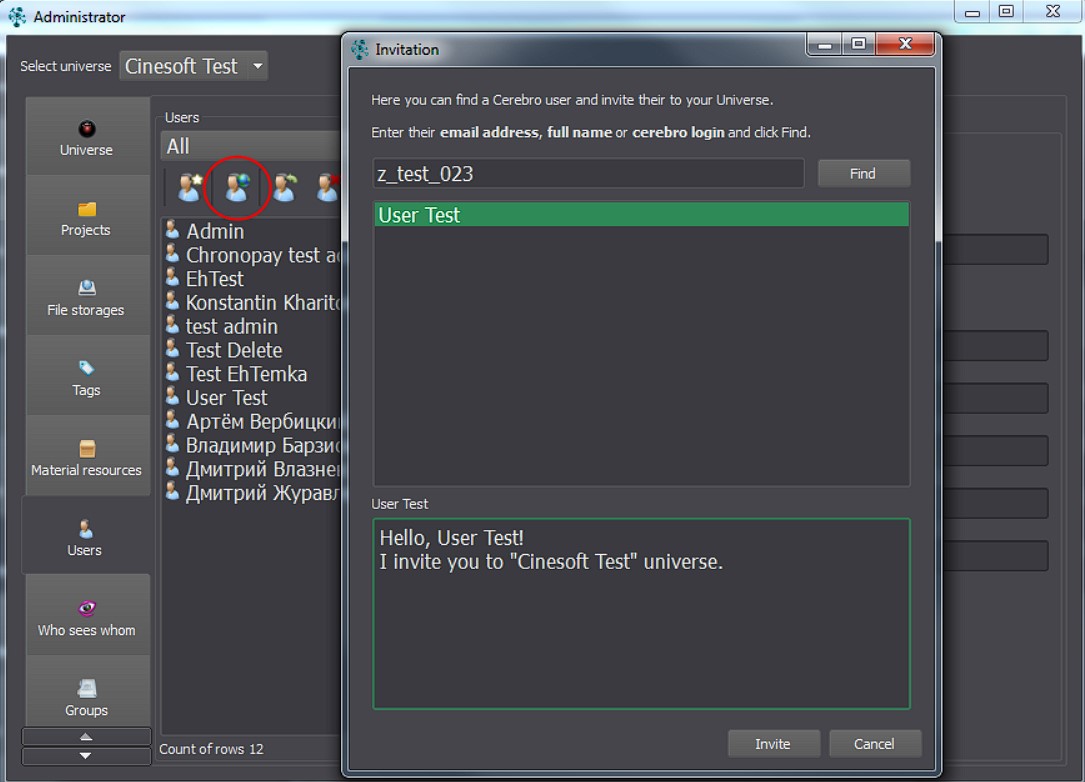Image resolution: width=1085 pixels, height=782 pixels.
Task: Move the sidebar down with the arrow button
Action: tap(86, 756)
